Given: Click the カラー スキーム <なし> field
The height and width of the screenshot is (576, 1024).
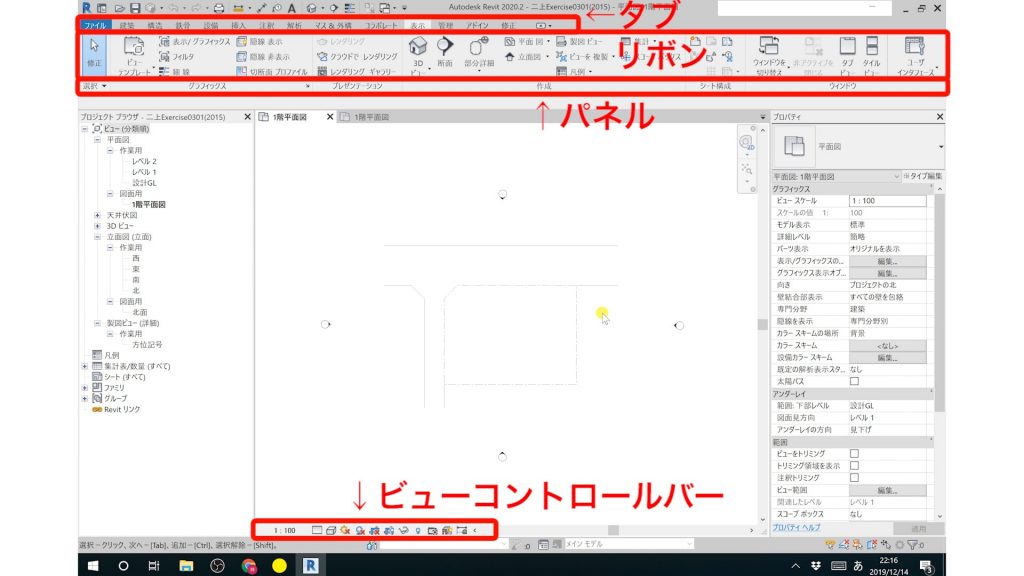Looking at the screenshot, I should [889, 346].
